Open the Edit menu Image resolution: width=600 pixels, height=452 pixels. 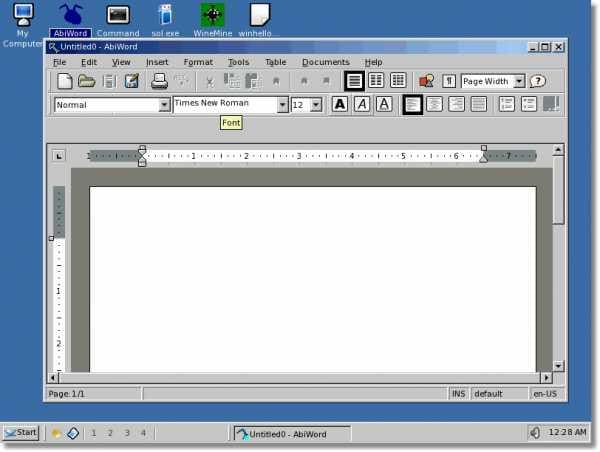89,62
